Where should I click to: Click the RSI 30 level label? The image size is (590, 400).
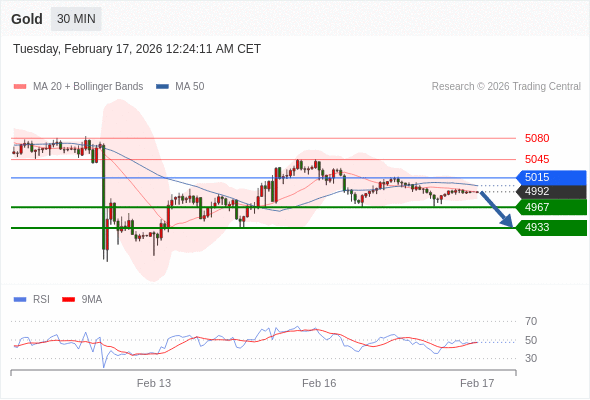click(531, 358)
